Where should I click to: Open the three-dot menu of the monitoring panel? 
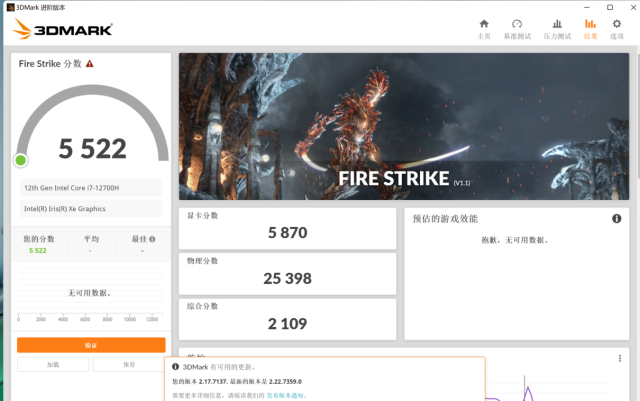pyautogui.click(x=620, y=358)
